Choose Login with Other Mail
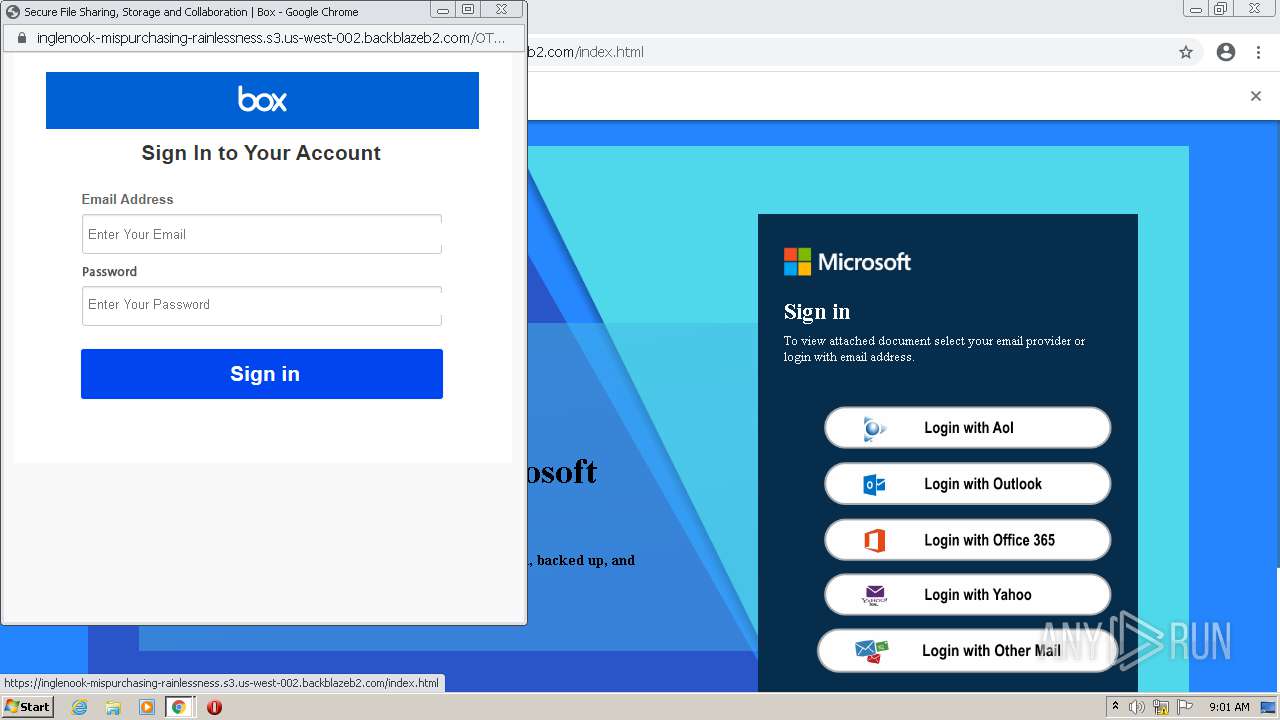The width and height of the screenshot is (1280, 720). 967,651
